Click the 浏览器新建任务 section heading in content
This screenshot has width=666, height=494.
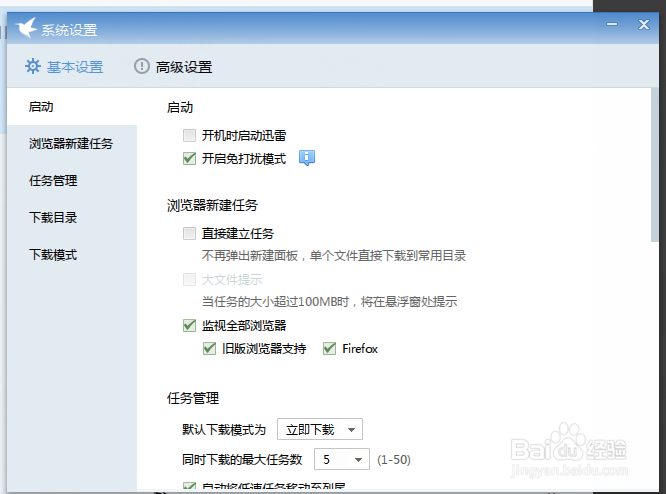[212, 205]
